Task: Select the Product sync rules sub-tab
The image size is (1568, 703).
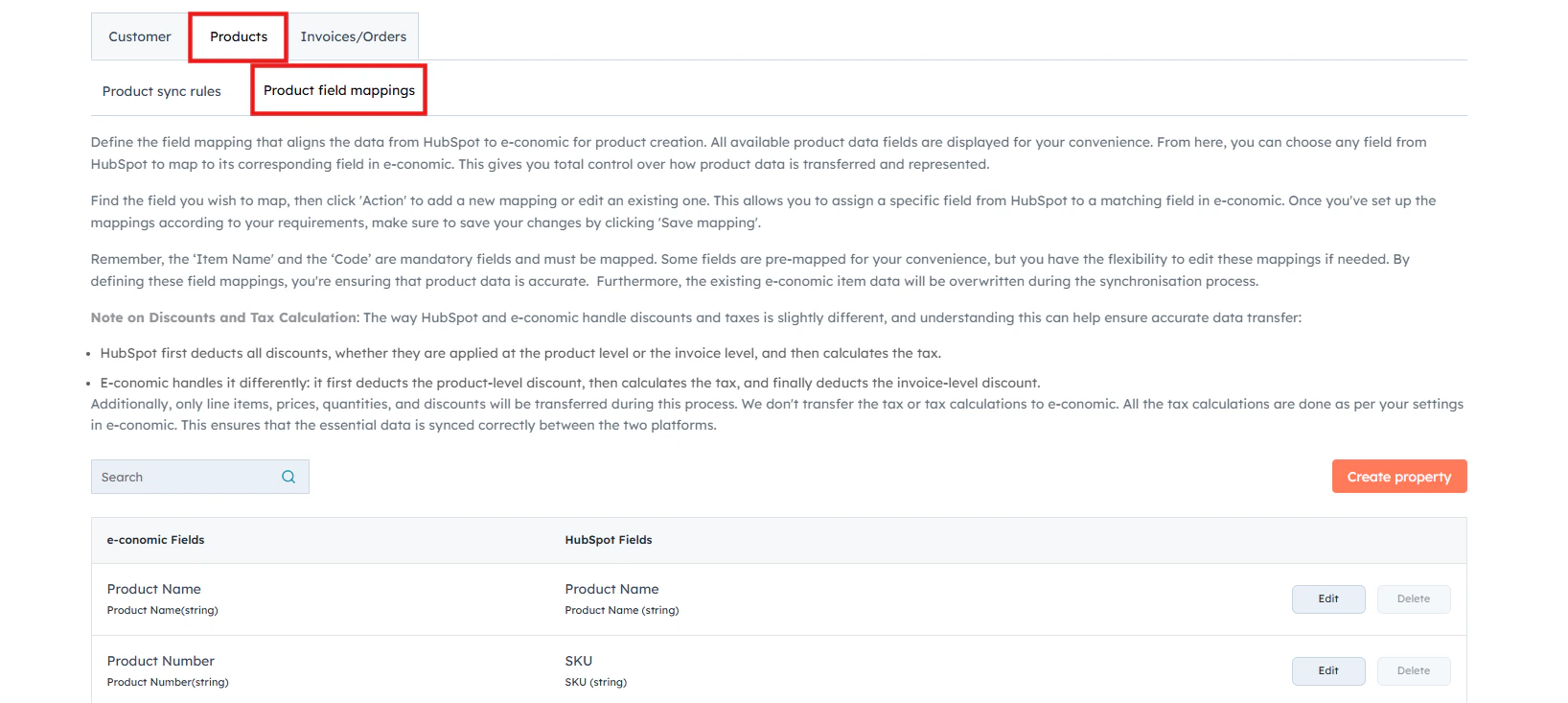Action: (162, 91)
